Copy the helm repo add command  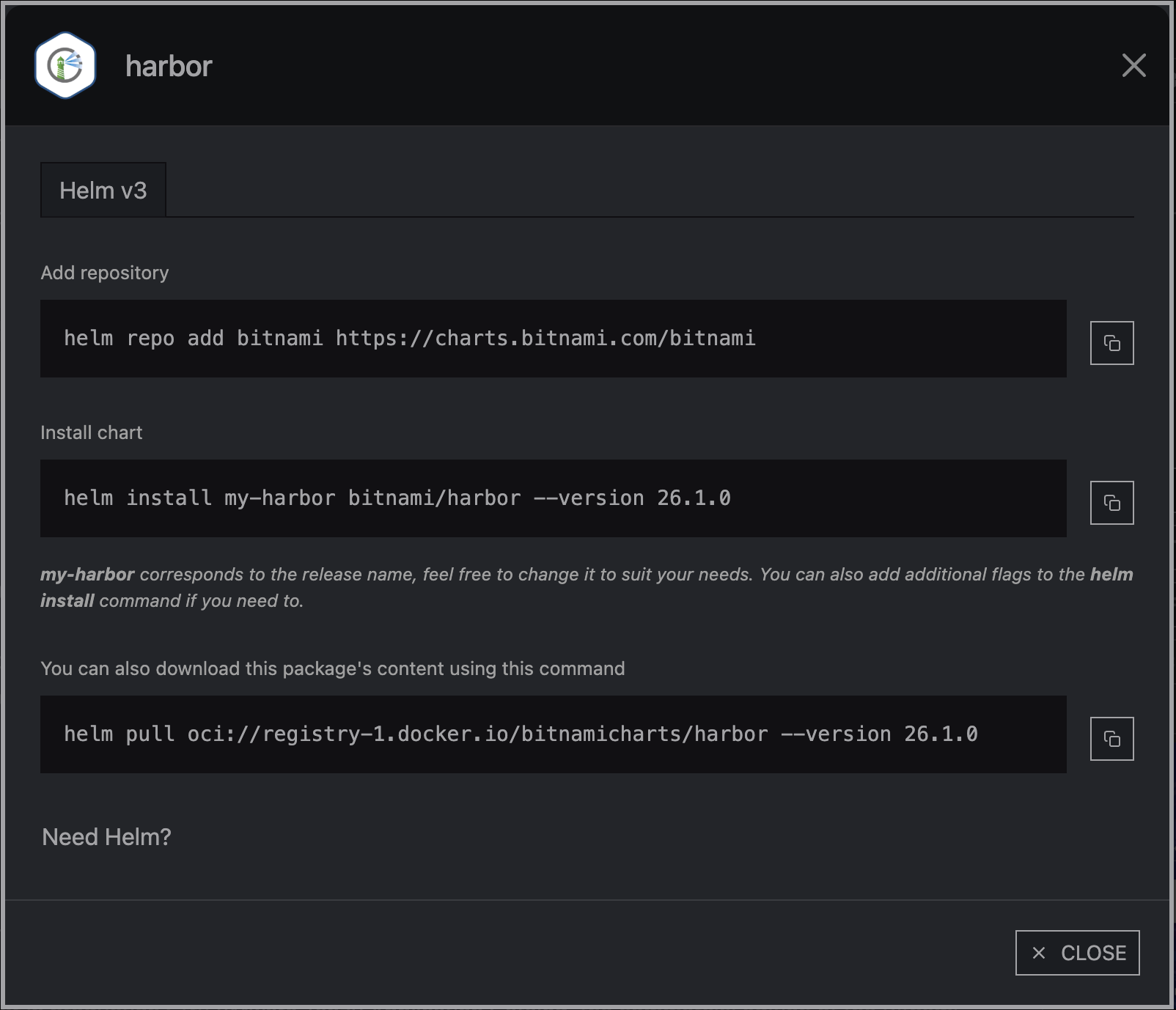1111,342
